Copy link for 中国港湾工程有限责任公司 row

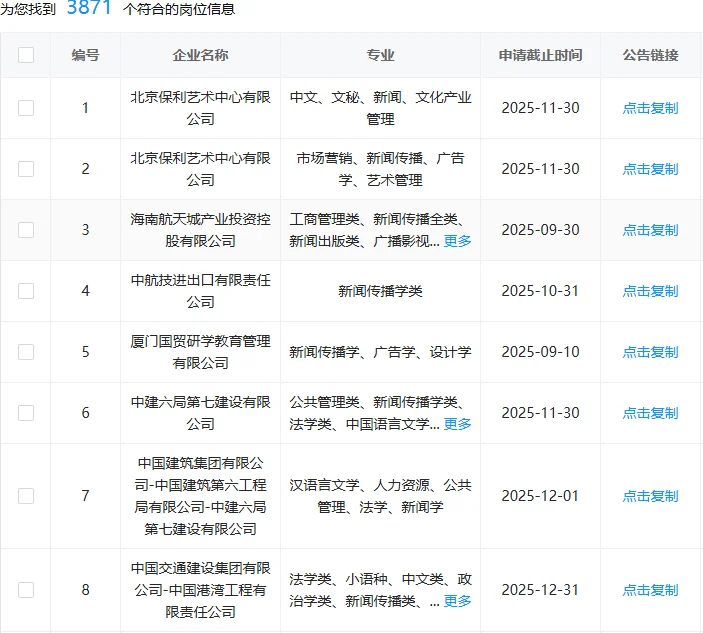tap(650, 590)
